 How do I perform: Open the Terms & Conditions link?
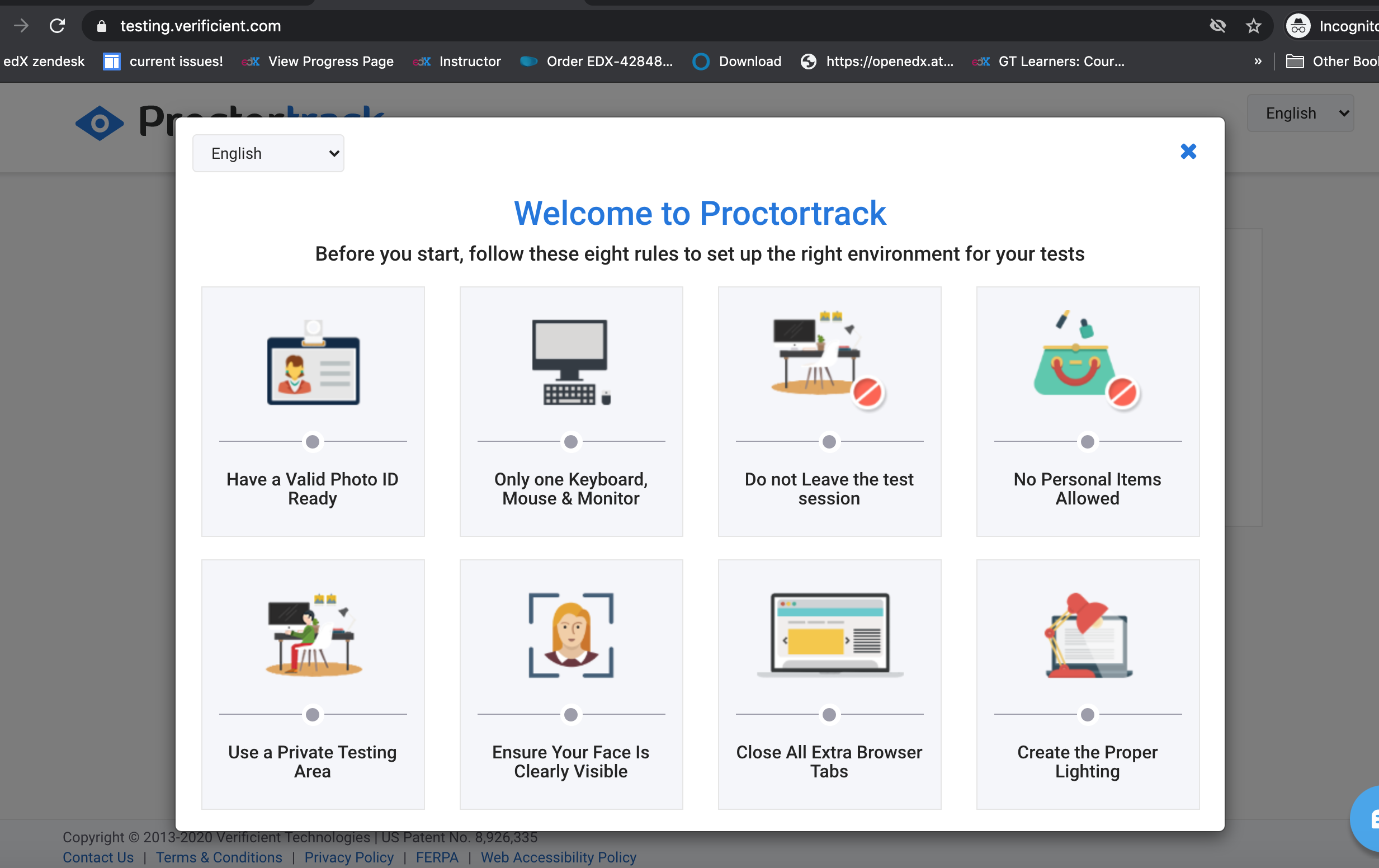(x=219, y=857)
